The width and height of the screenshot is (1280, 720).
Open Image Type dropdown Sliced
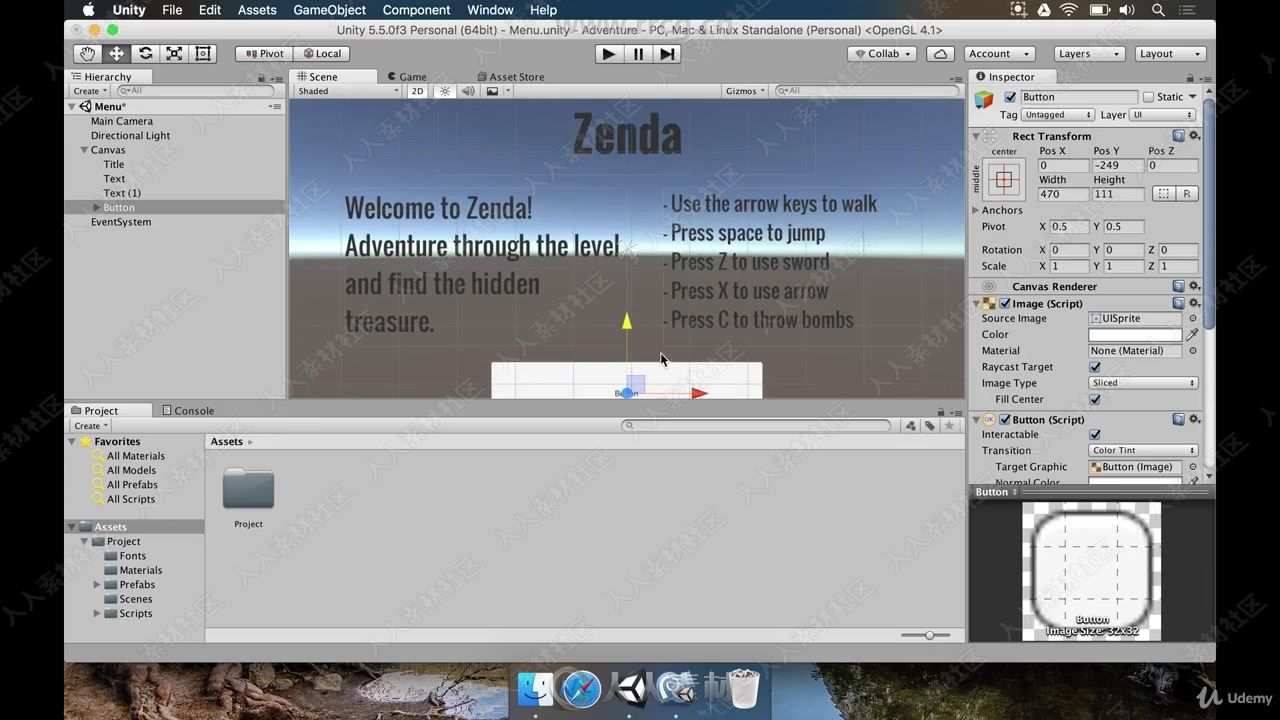[1143, 383]
